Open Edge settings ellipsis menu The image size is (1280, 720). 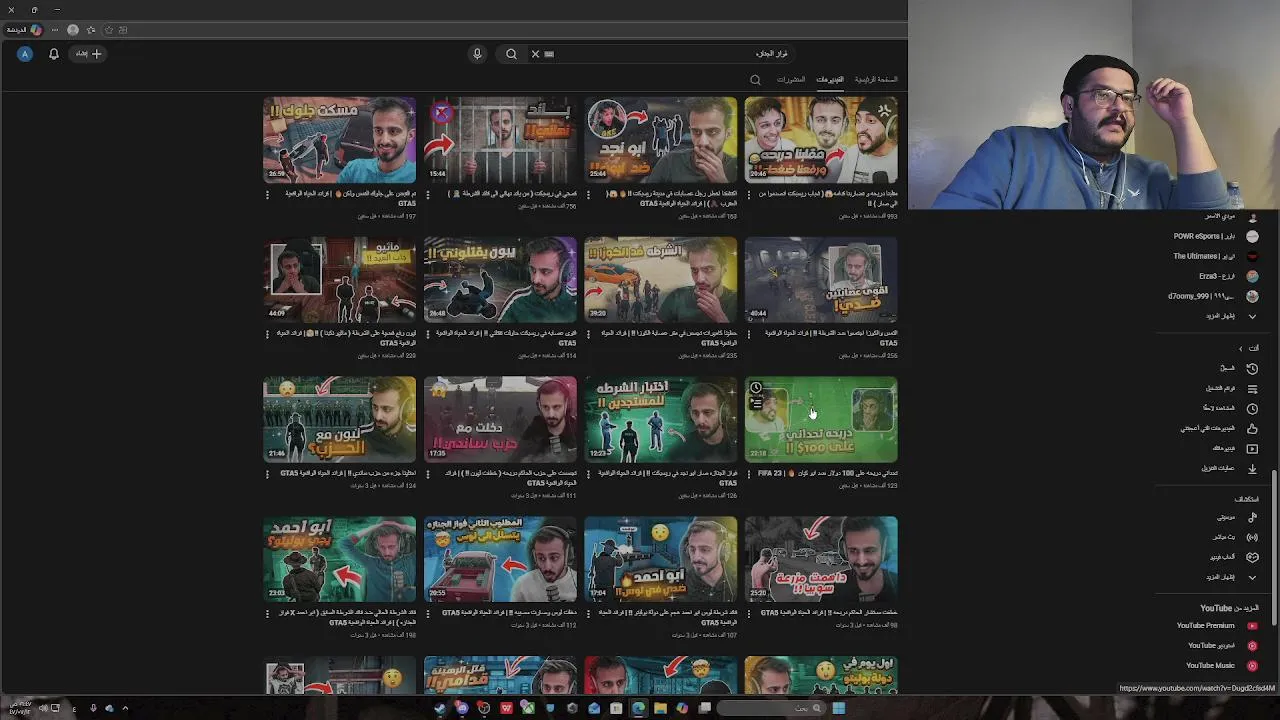tap(57, 30)
